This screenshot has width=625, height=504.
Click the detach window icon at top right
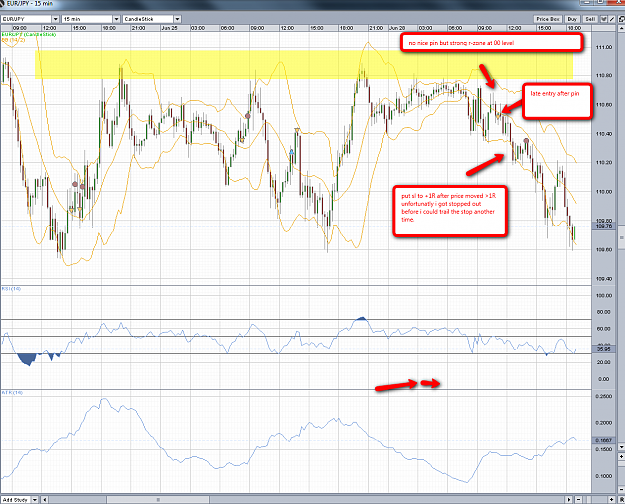(x=621, y=19)
